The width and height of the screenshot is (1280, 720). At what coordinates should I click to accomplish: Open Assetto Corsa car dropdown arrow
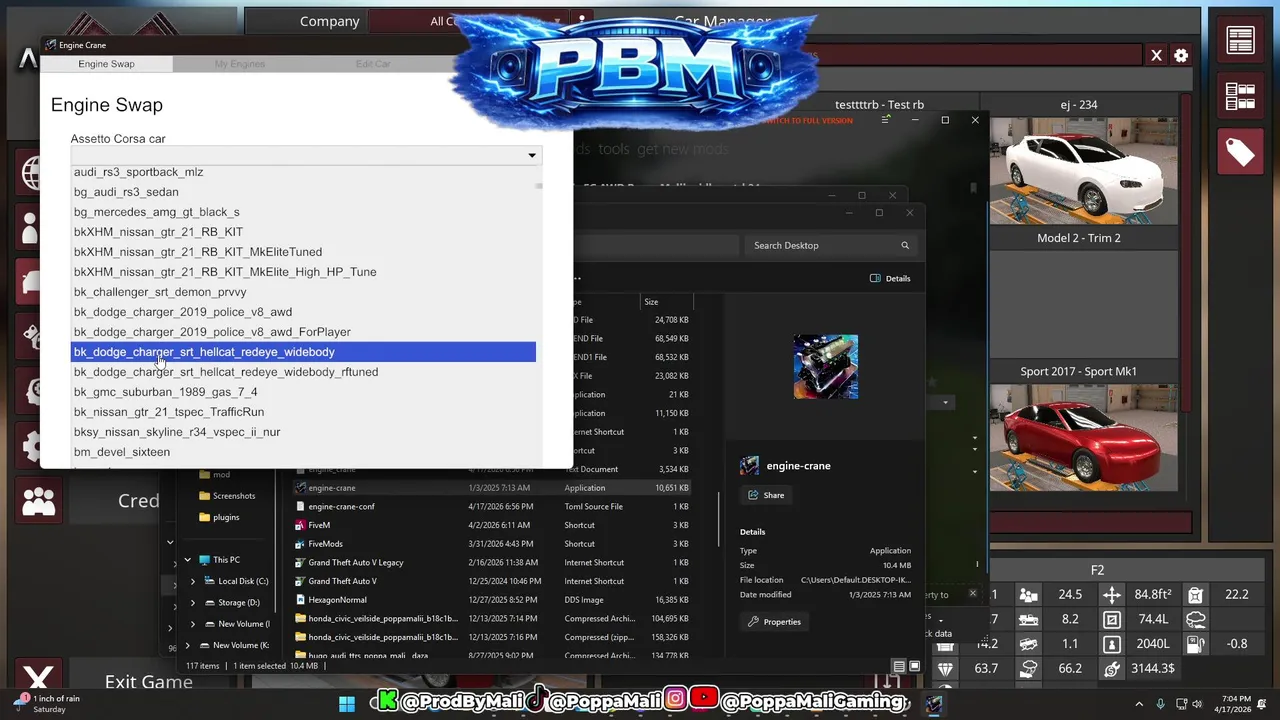click(x=532, y=156)
